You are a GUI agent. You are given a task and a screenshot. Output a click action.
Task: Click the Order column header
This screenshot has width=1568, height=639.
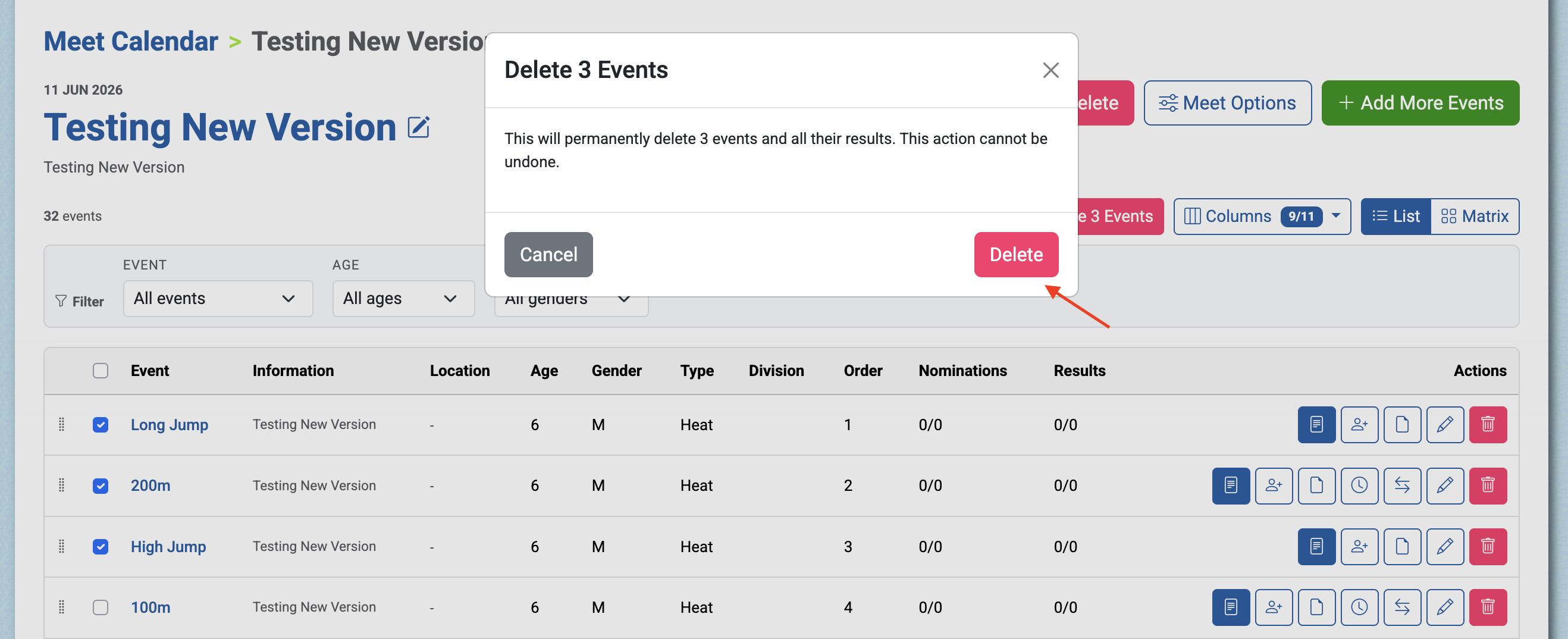(x=863, y=371)
